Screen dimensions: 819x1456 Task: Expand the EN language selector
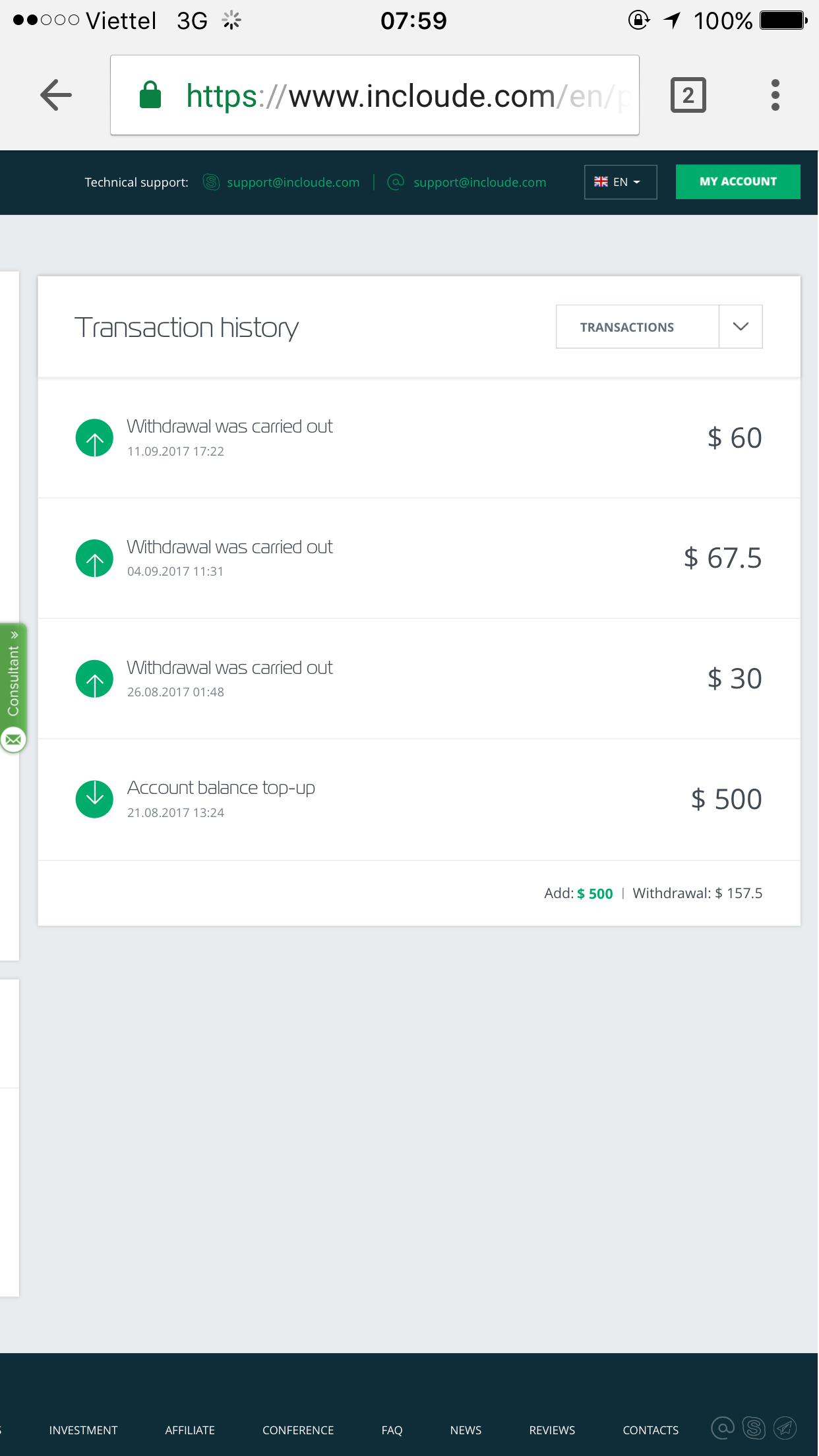click(620, 182)
